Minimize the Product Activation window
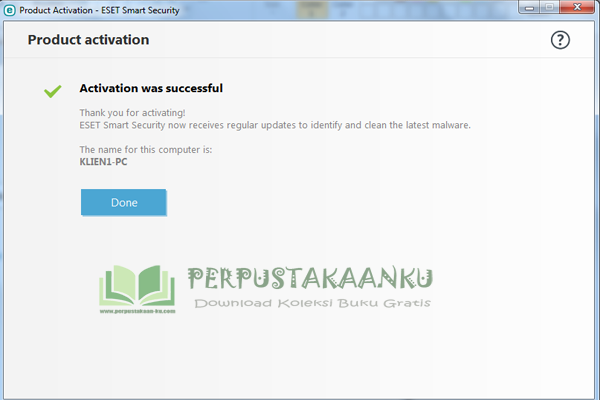Image resolution: width=600 pixels, height=400 pixels. (530, 8)
